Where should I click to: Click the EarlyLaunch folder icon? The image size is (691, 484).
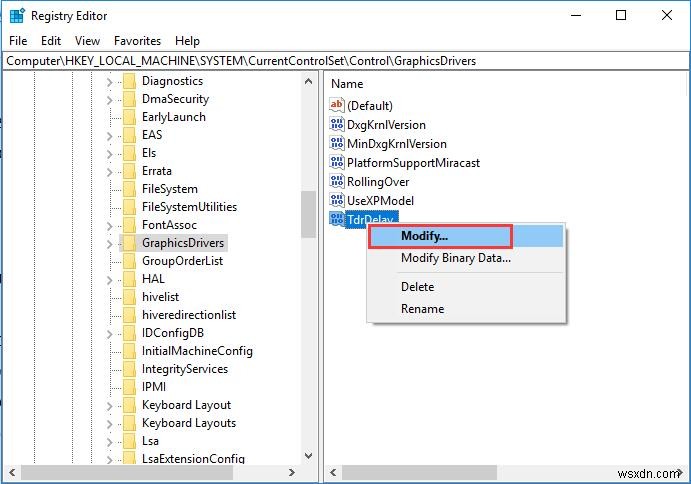point(130,117)
